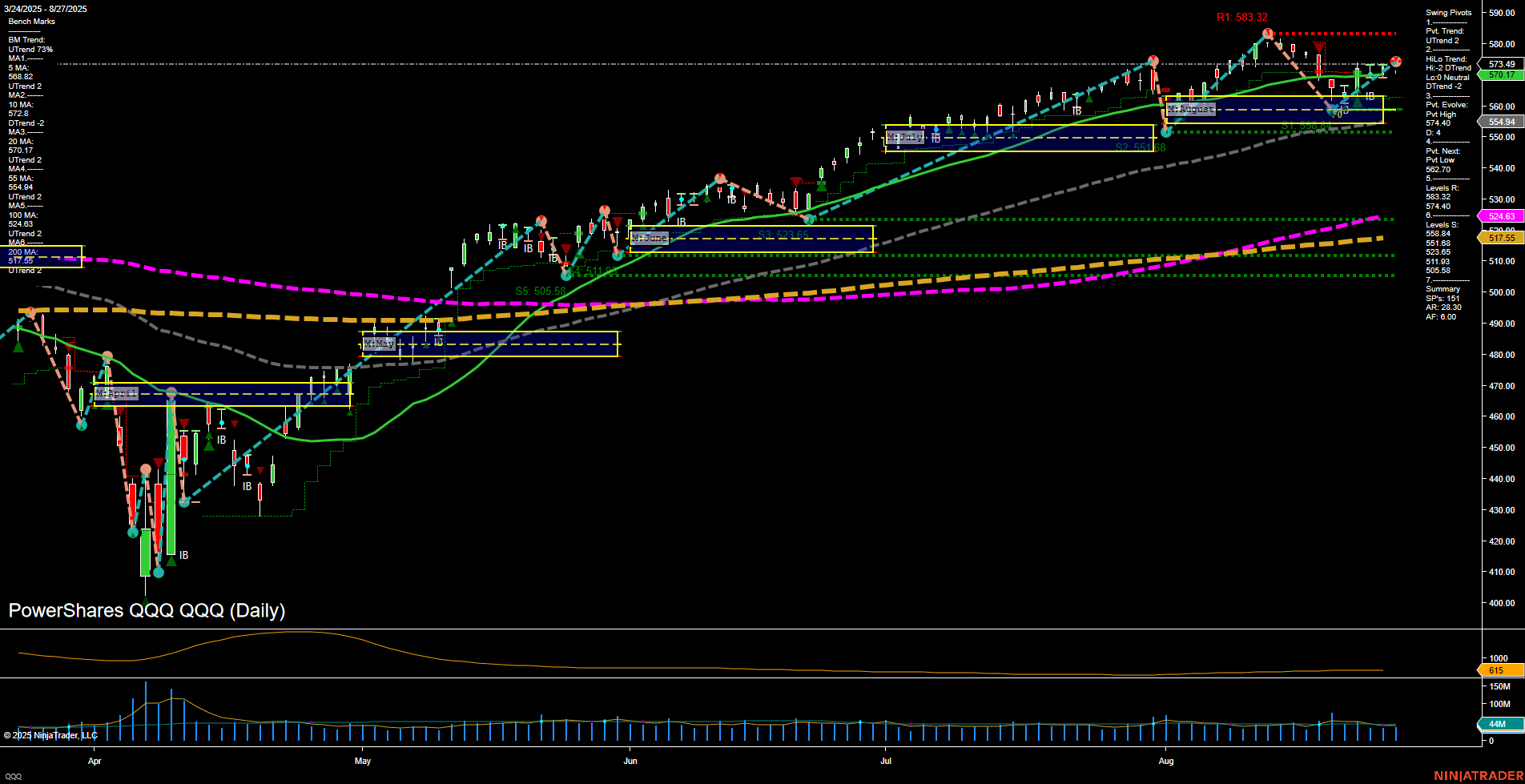Click the Jul label on time axis

886,761
